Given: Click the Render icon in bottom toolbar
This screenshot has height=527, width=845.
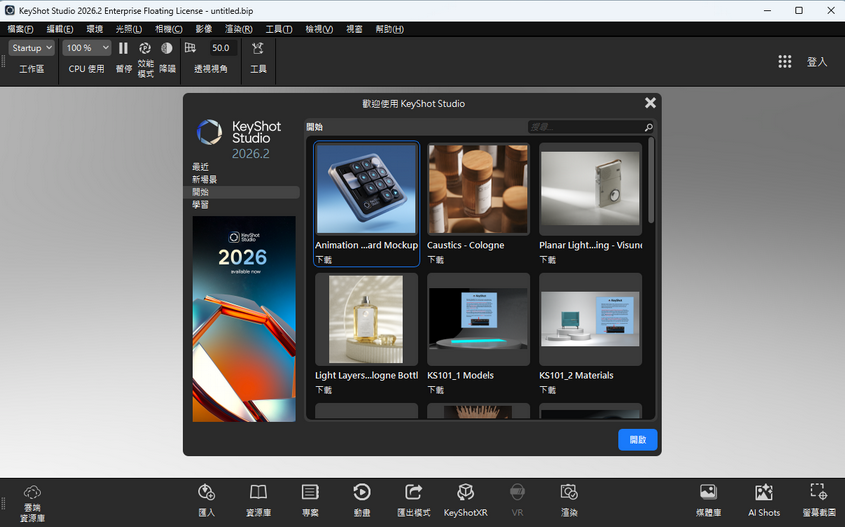Looking at the screenshot, I should point(569,492).
